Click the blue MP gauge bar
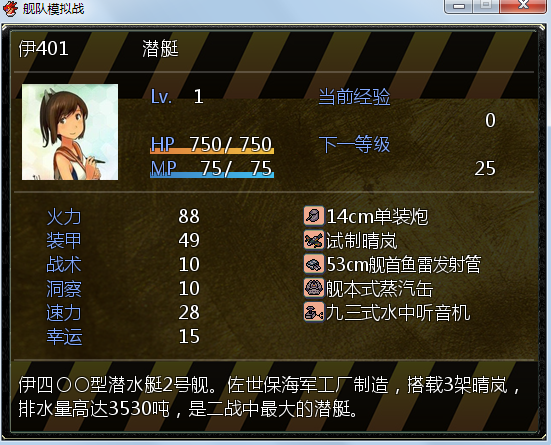551x445 pixels. (212, 175)
